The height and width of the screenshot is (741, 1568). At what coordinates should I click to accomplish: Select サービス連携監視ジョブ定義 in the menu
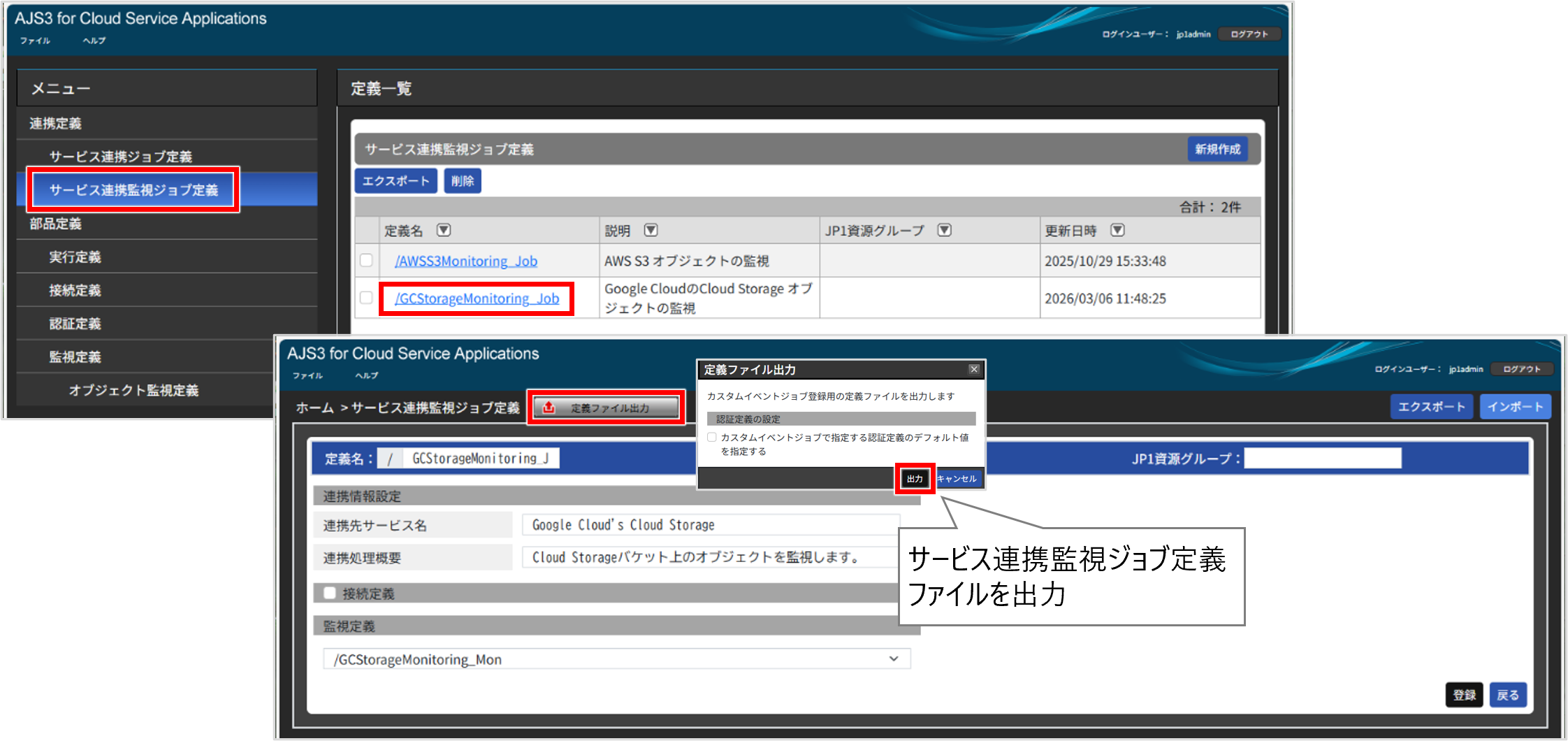pos(166,189)
